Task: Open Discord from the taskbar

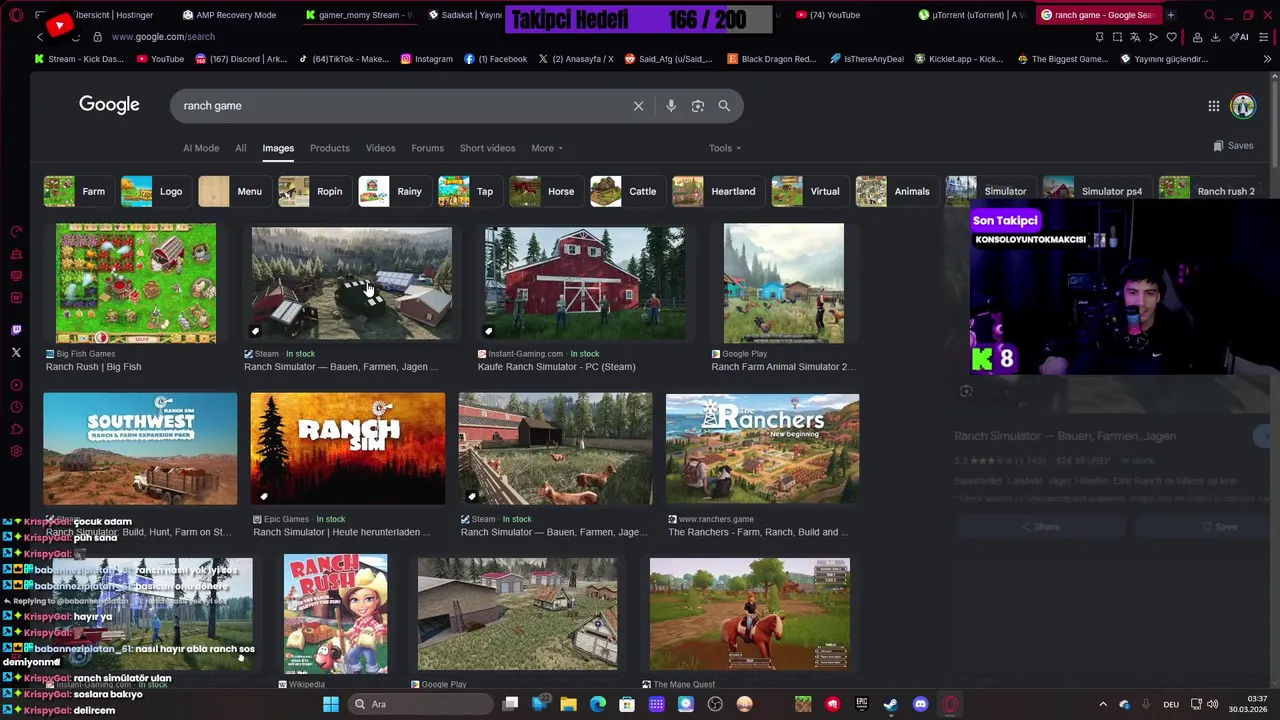Action: pyautogui.click(x=920, y=704)
